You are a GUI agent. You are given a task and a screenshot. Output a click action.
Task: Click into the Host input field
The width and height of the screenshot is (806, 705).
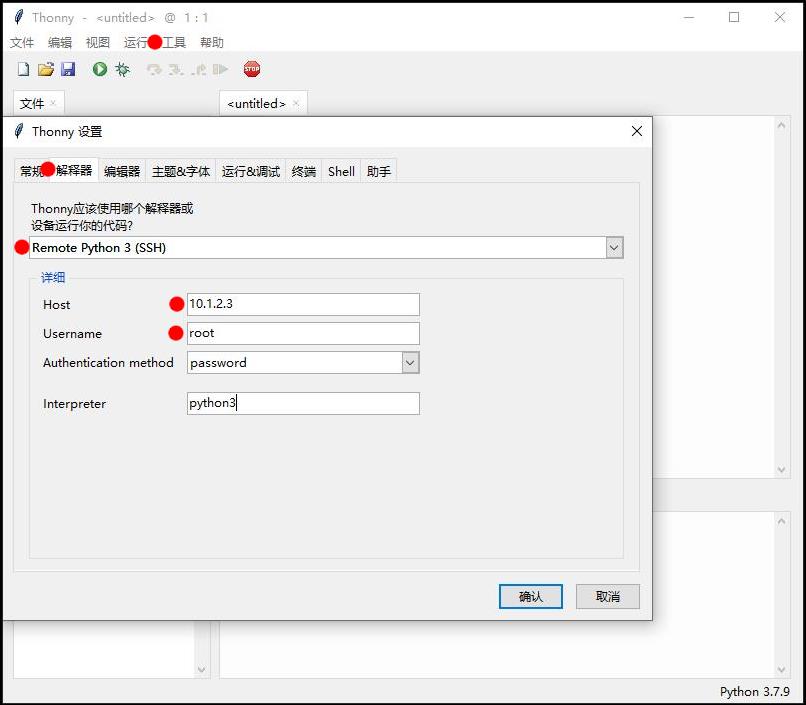tap(303, 304)
